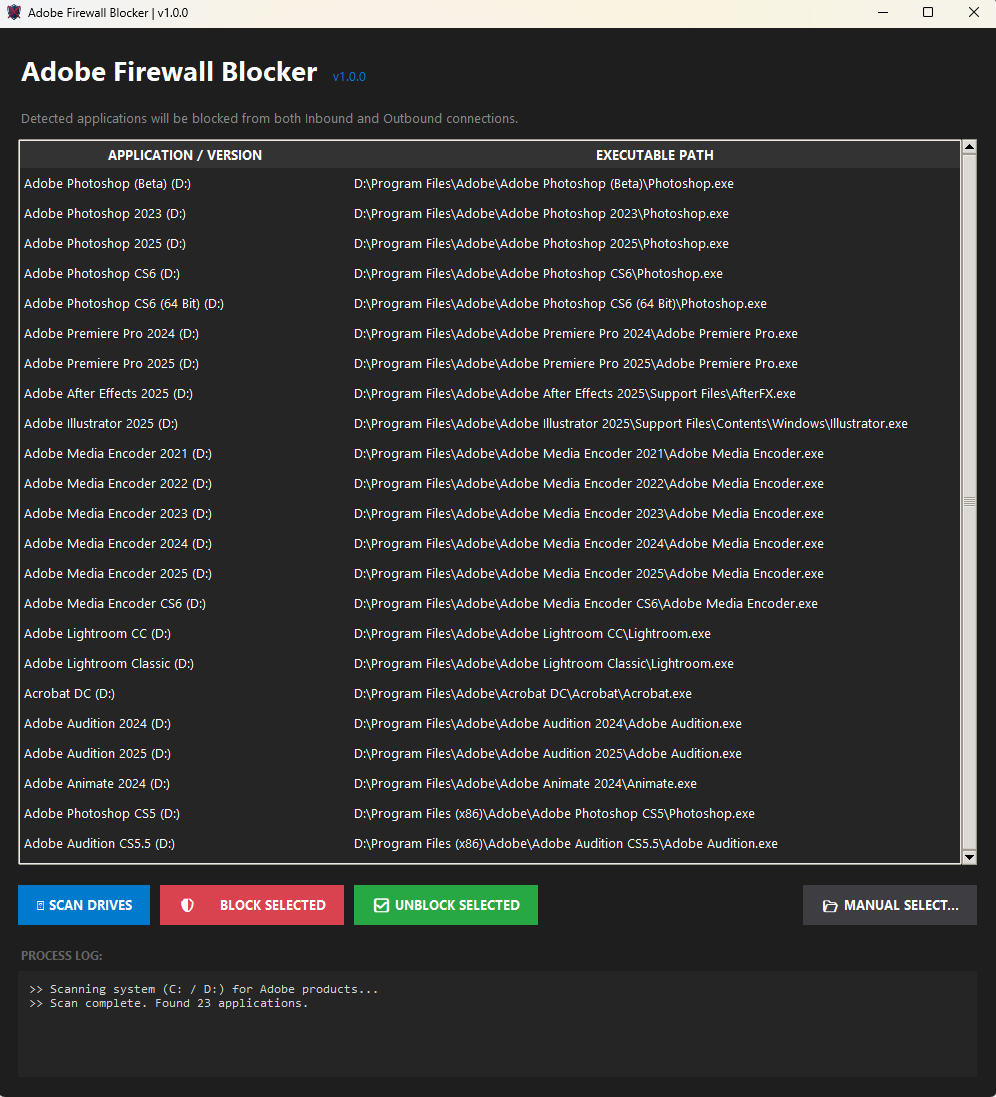This screenshot has width=996, height=1097.
Task: Click the Scan Drives button
Action: click(x=84, y=905)
